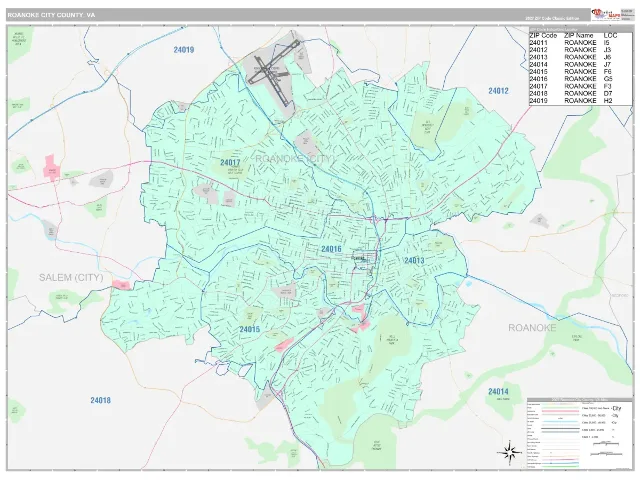
Task: Click the '24017' ZIP label on the map
Action: [230, 162]
